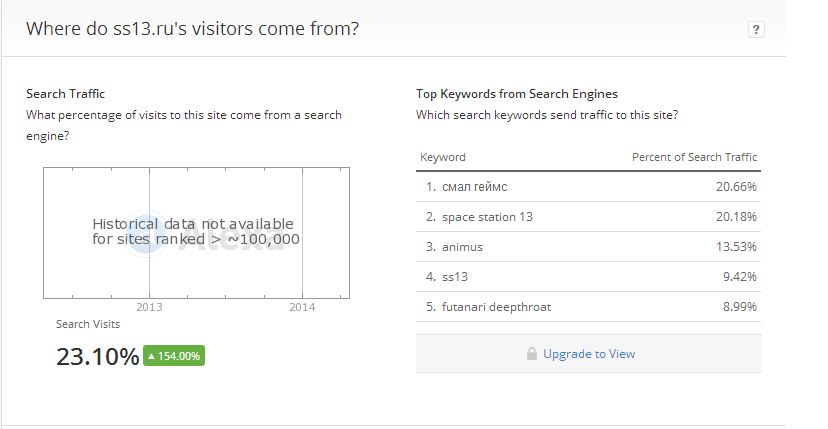
Task: Click the Keyword column header
Action: pos(443,157)
